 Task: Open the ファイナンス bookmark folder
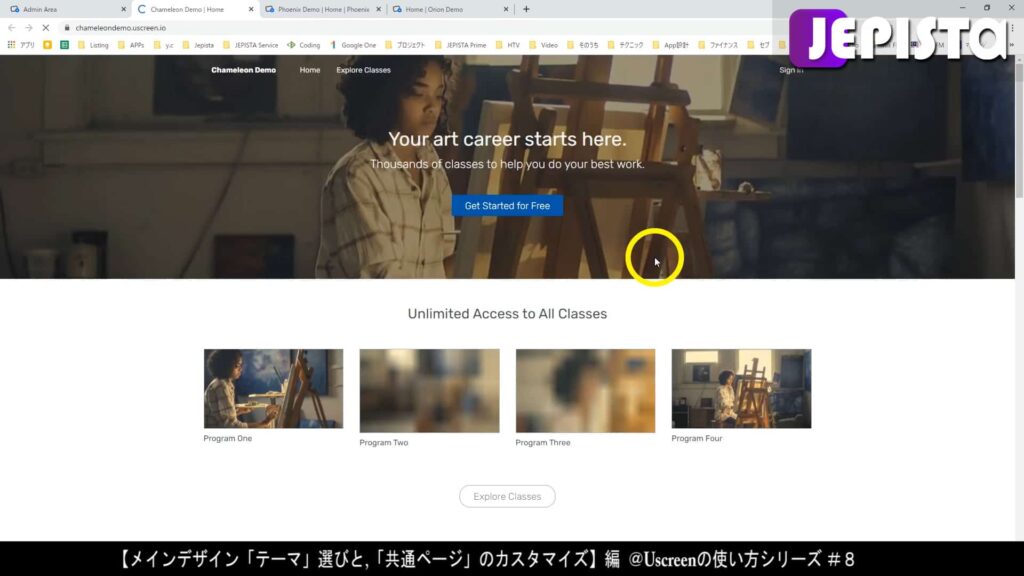718,45
